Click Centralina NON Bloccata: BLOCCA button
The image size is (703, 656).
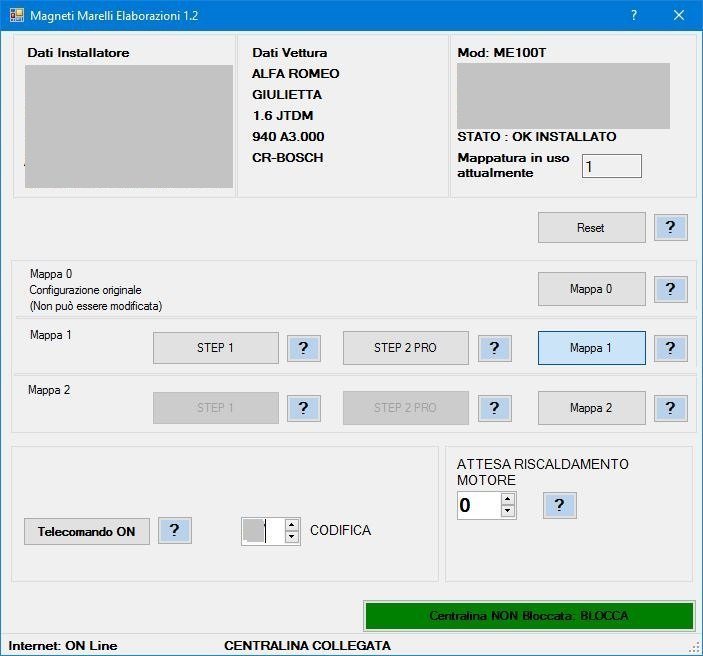[529, 616]
